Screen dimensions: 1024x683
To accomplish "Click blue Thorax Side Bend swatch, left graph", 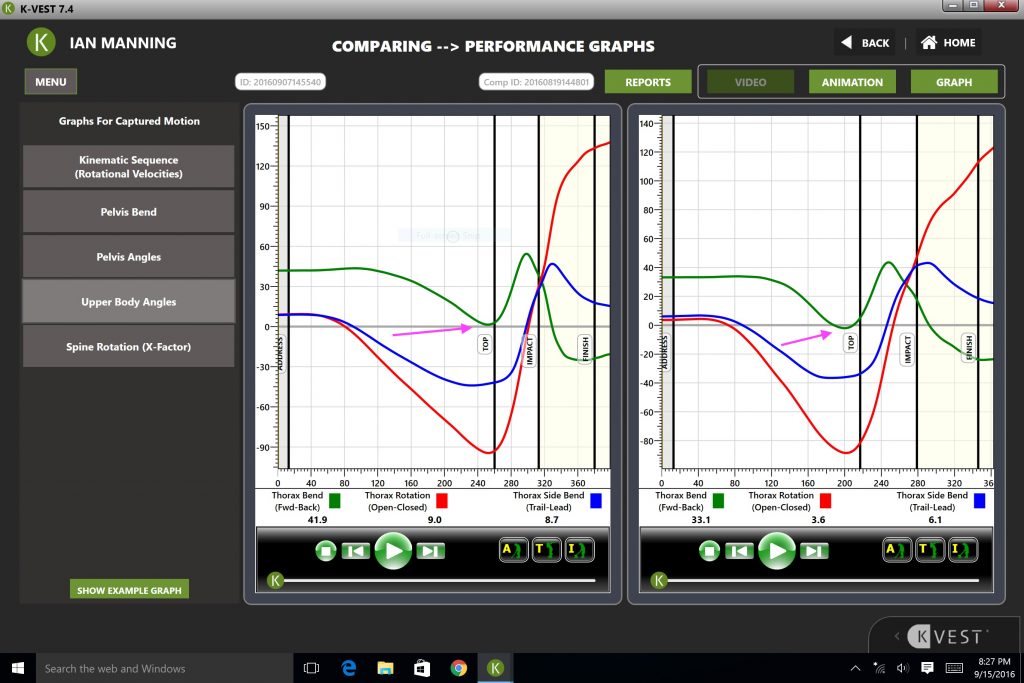I will [596, 501].
